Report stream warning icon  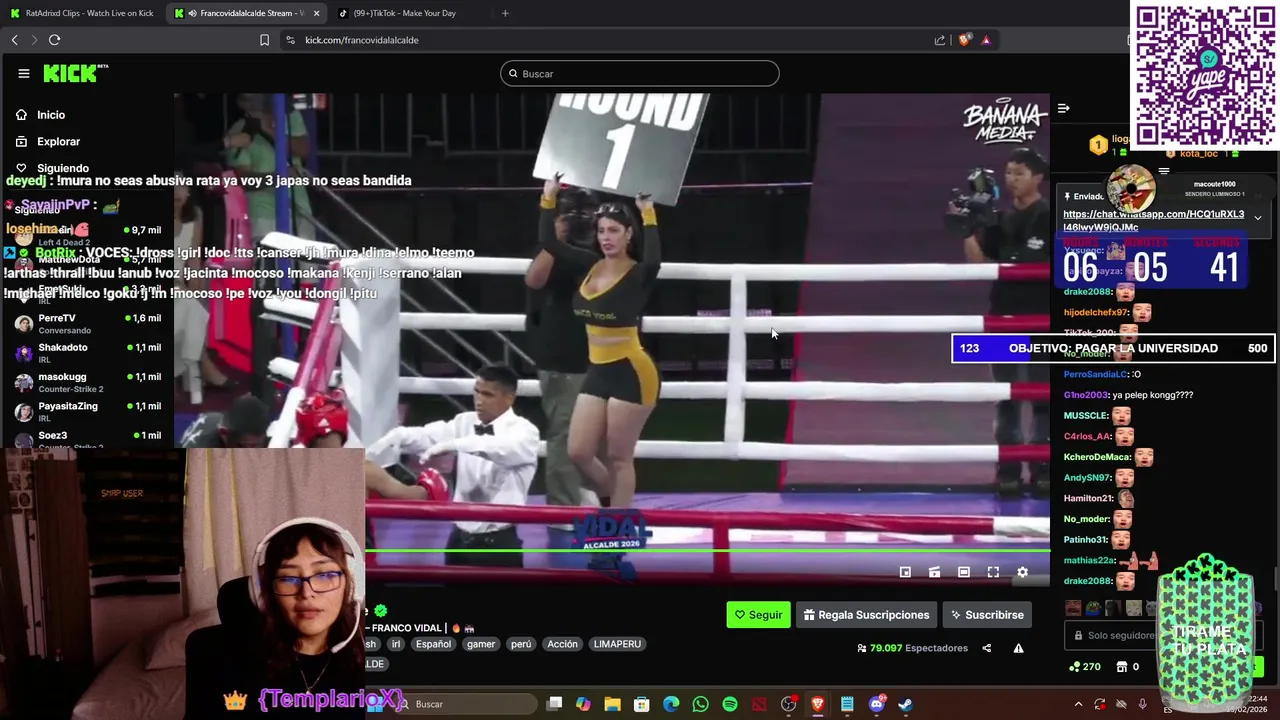pyautogui.click(x=1018, y=648)
